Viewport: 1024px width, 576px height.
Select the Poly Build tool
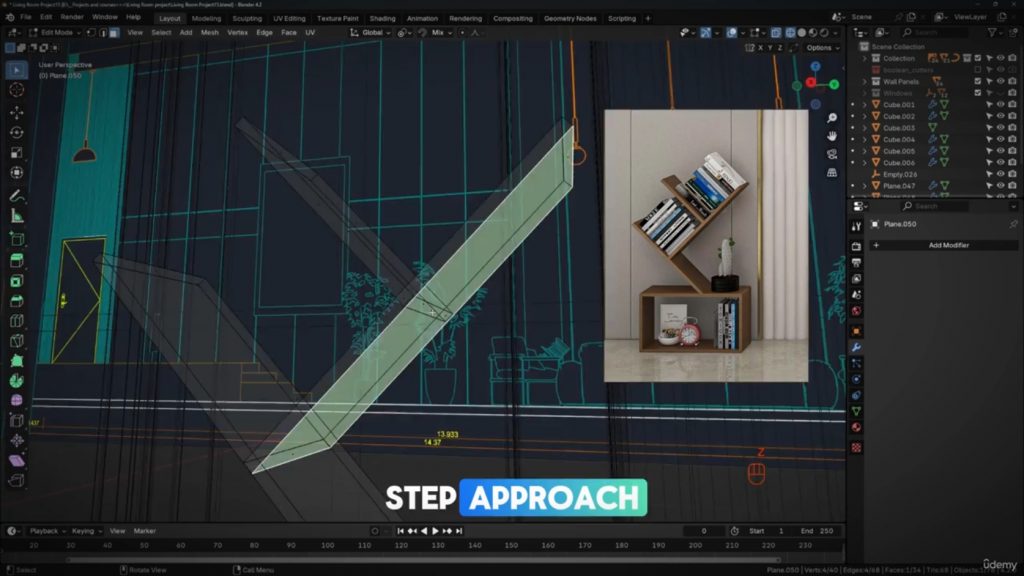17,360
